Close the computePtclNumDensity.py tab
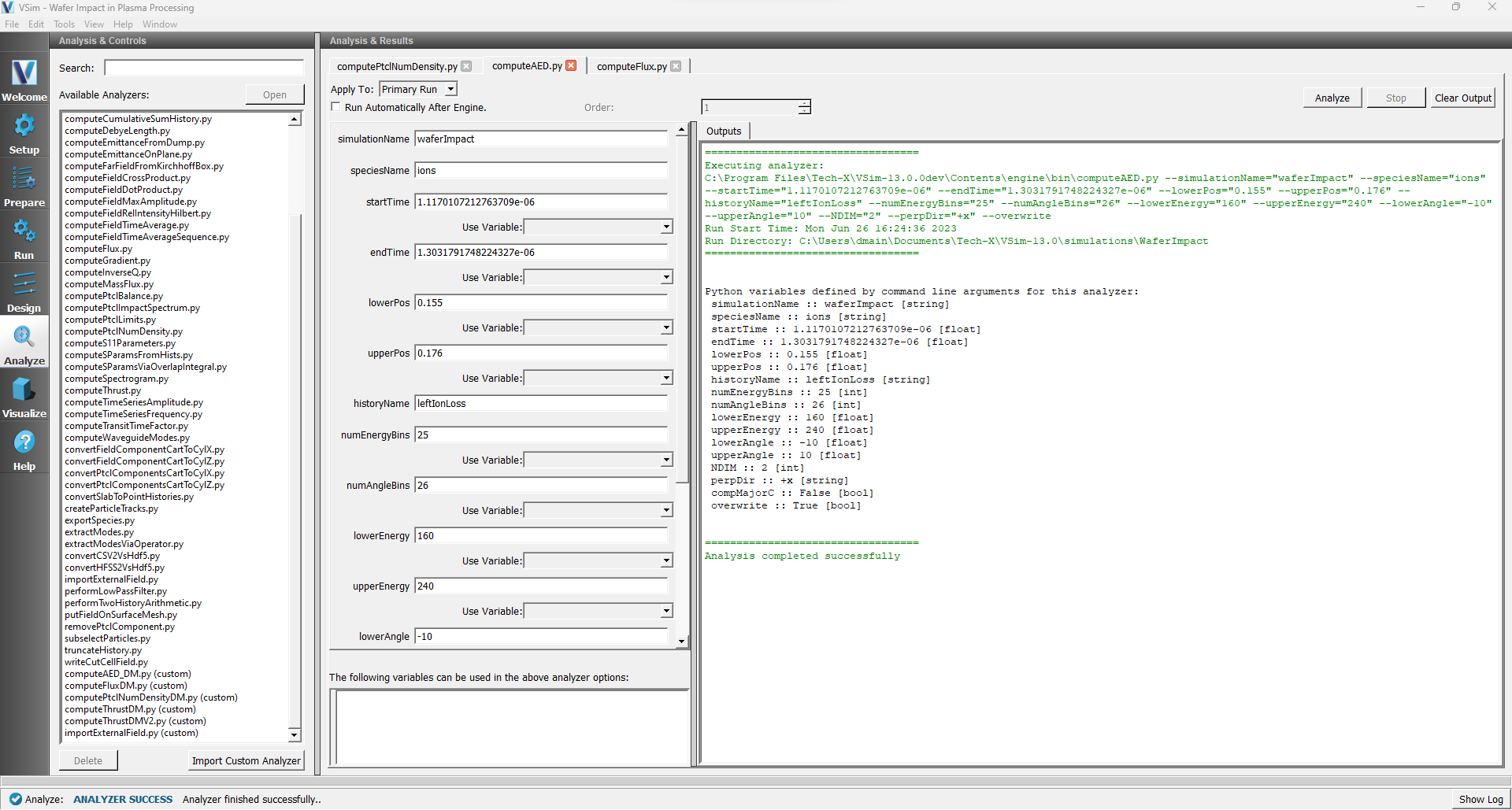Image resolution: width=1512 pixels, height=810 pixels. [466, 66]
